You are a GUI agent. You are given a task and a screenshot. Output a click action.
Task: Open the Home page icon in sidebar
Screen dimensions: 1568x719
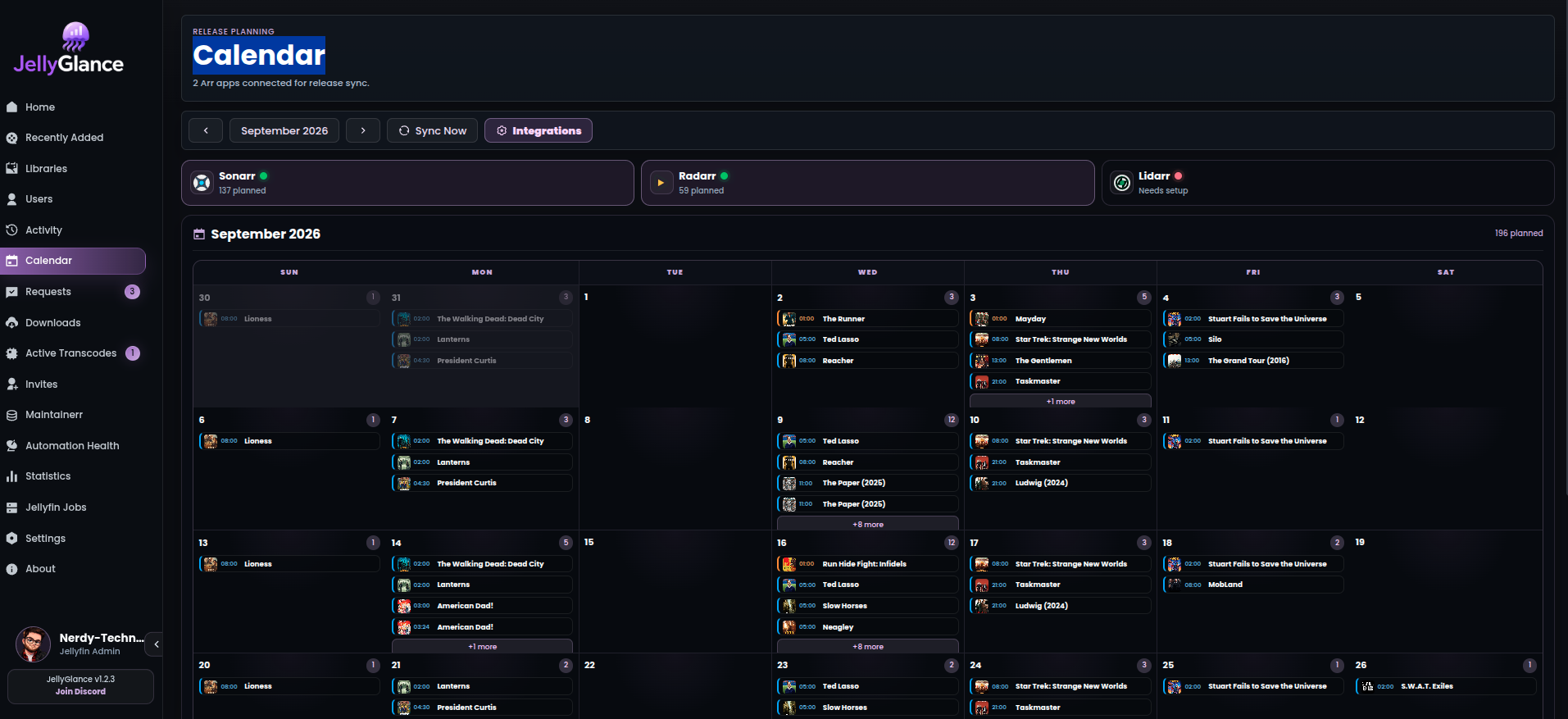[12, 107]
